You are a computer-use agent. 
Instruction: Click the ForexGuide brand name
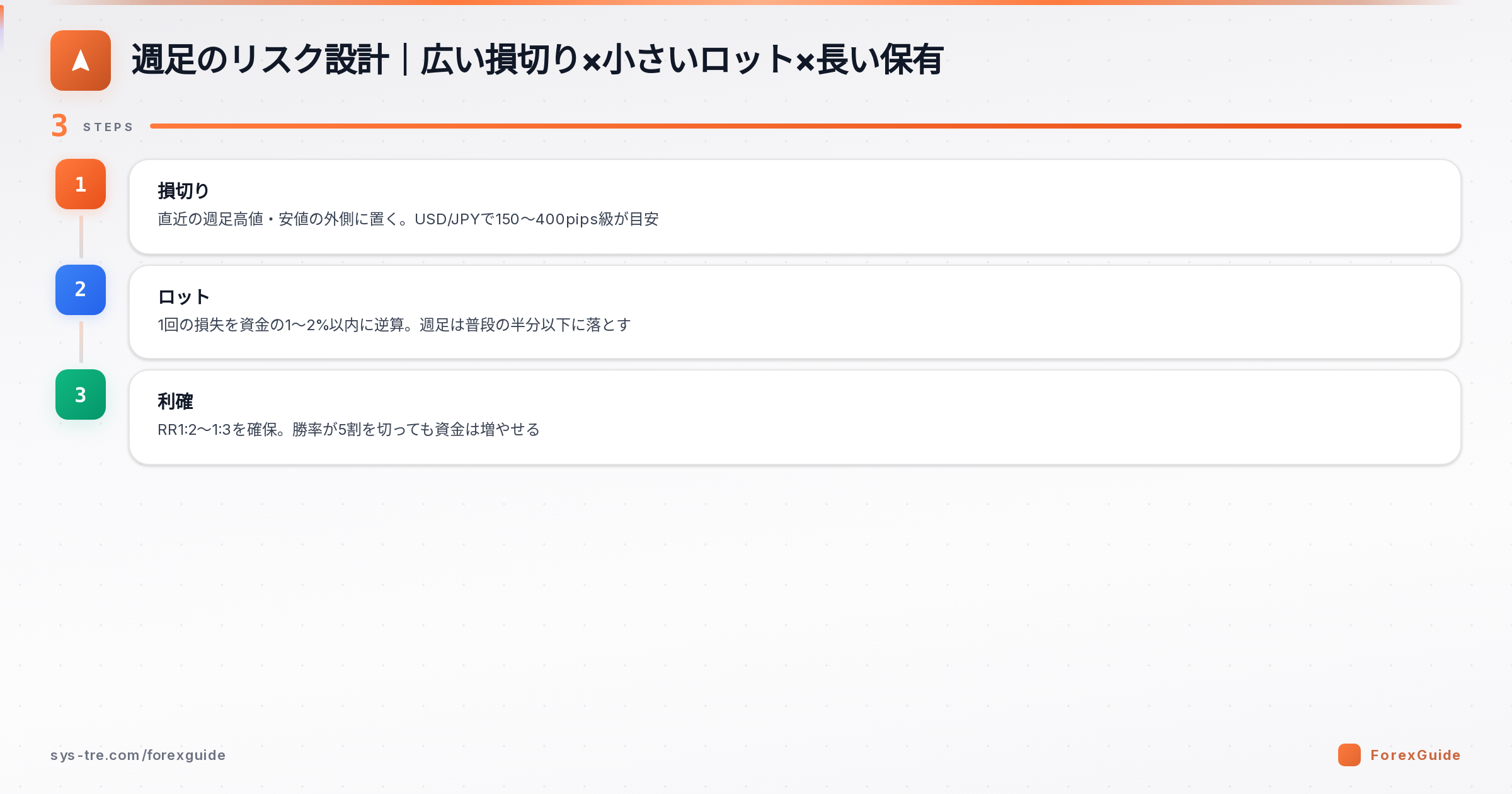click(x=1415, y=755)
